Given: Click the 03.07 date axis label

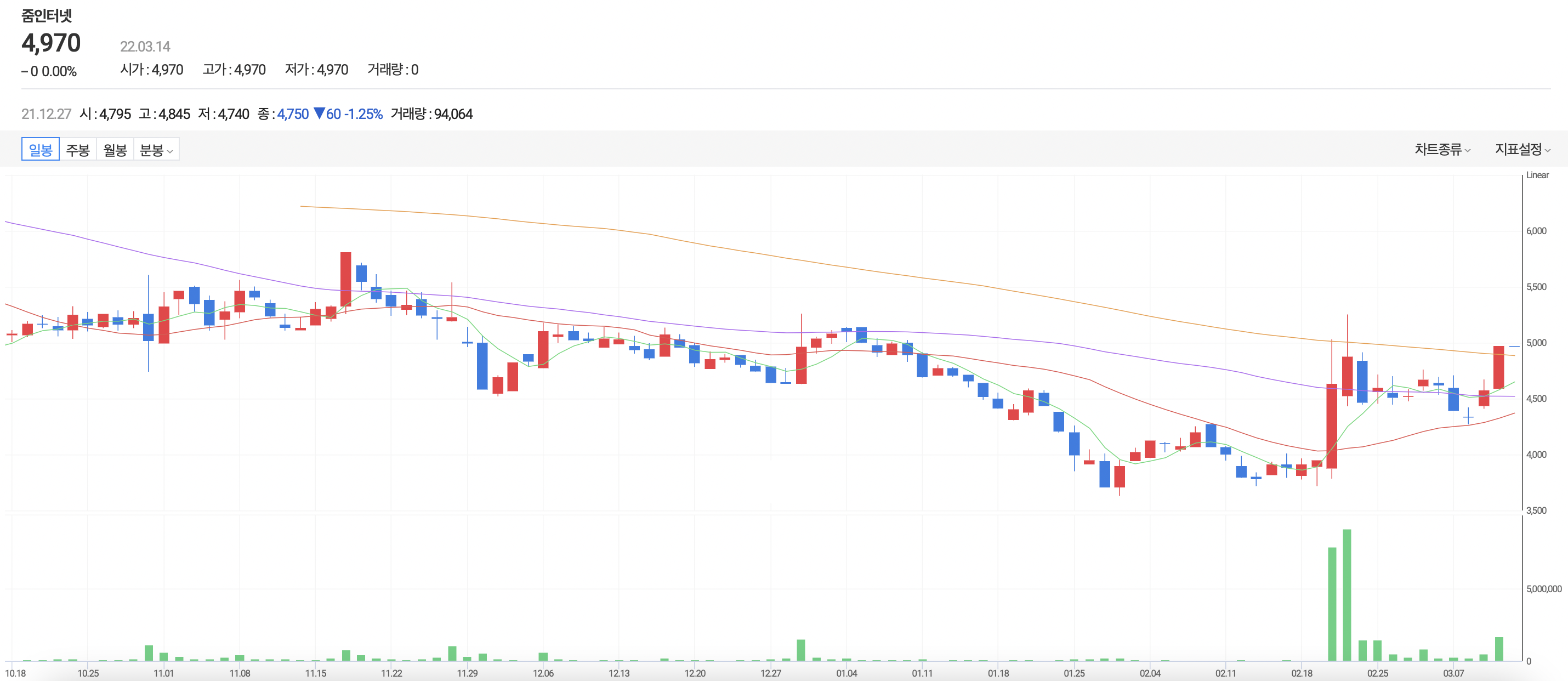Looking at the screenshot, I should pos(1453,673).
